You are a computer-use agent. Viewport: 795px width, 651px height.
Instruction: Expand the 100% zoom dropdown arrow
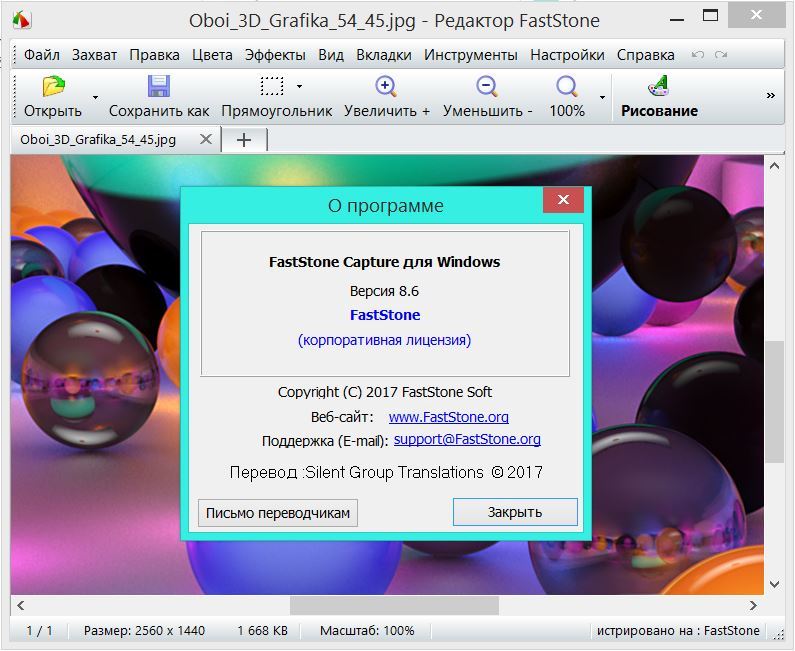click(x=602, y=97)
